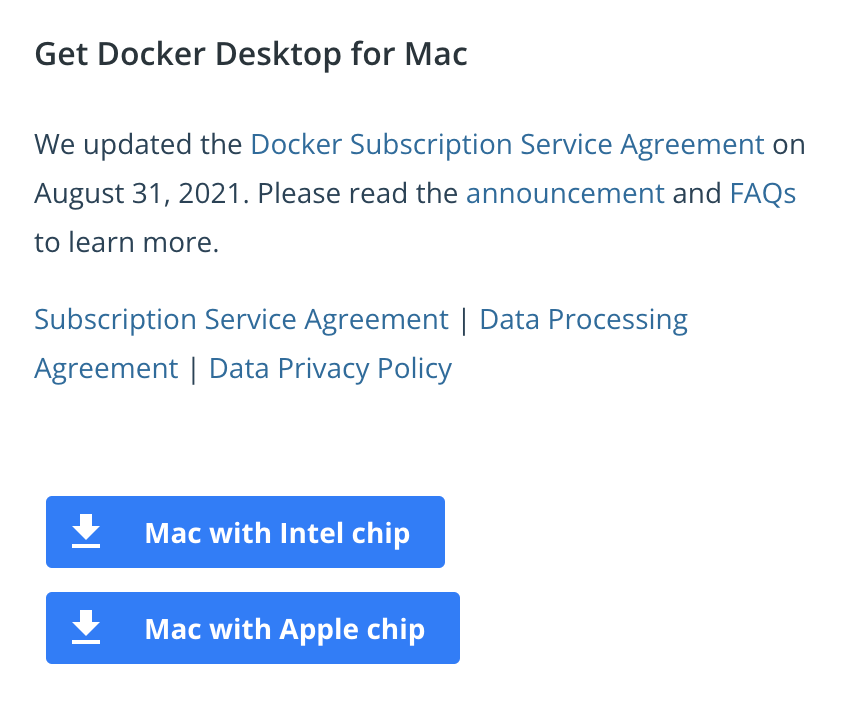Click the wrapped Agreement link before Data Privacy Policy
This screenshot has height=718, width=852.
(x=106, y=369)
